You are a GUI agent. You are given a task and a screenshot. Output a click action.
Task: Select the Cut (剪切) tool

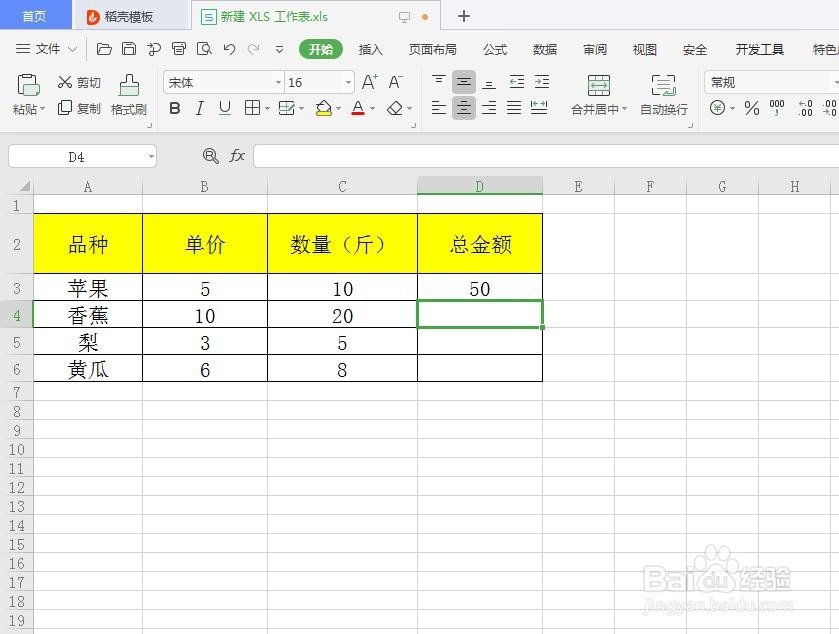[x=80, y=82]
